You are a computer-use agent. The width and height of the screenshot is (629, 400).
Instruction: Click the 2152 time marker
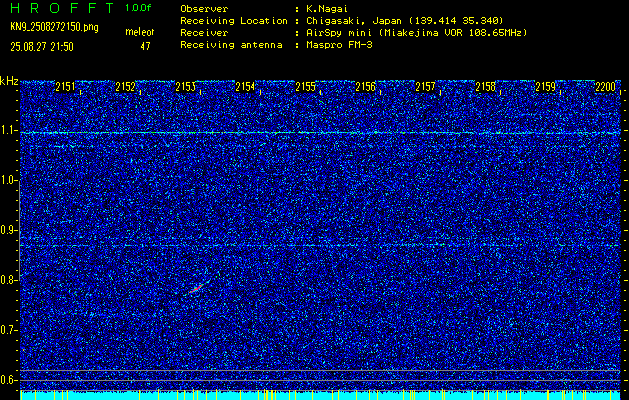coord(125,87)
